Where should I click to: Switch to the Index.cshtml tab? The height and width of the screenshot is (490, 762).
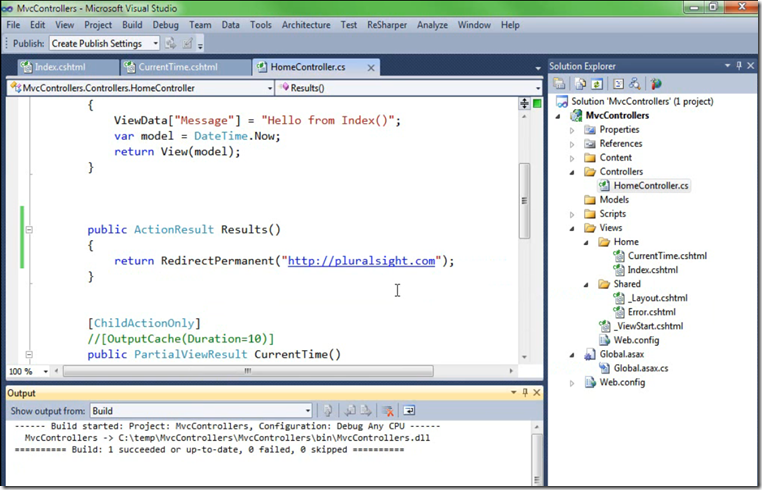coord(69,67)
